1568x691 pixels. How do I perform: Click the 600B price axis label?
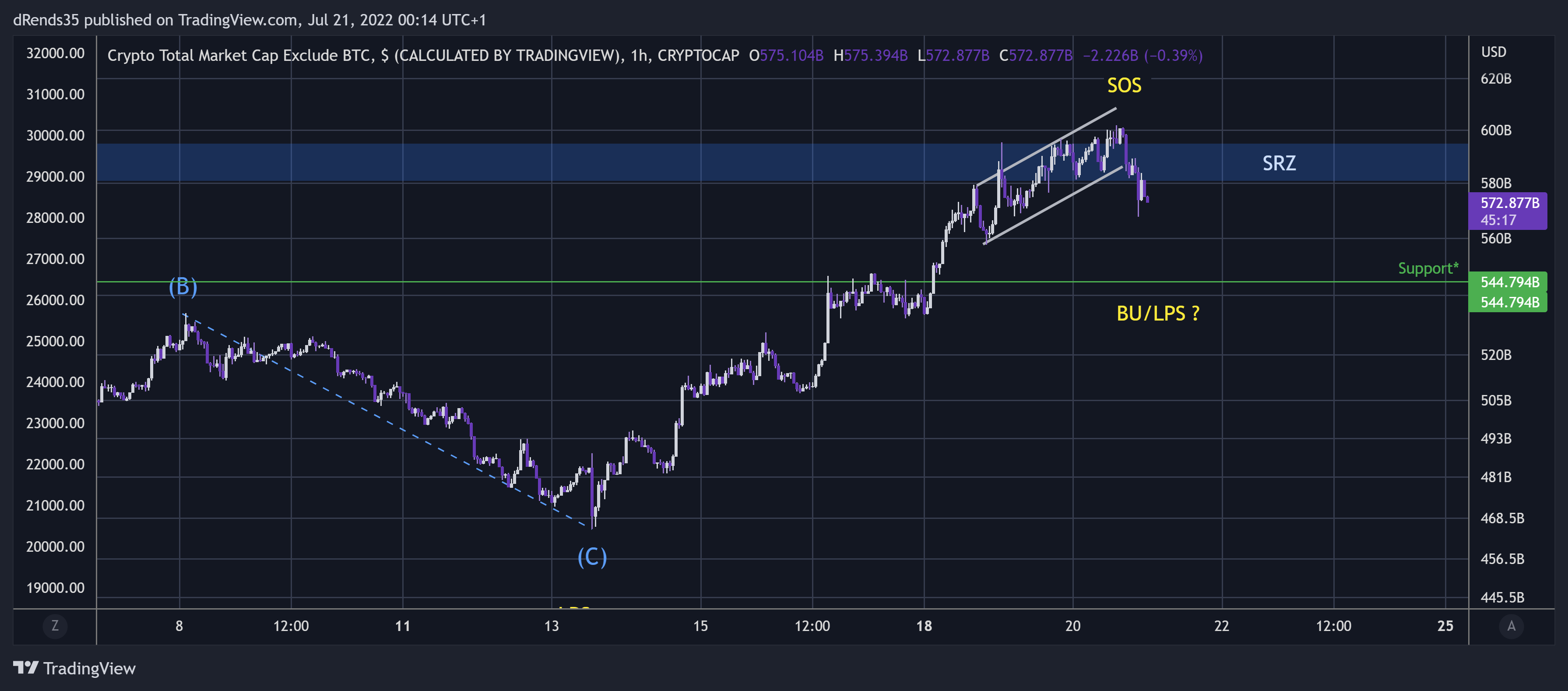1496,130
